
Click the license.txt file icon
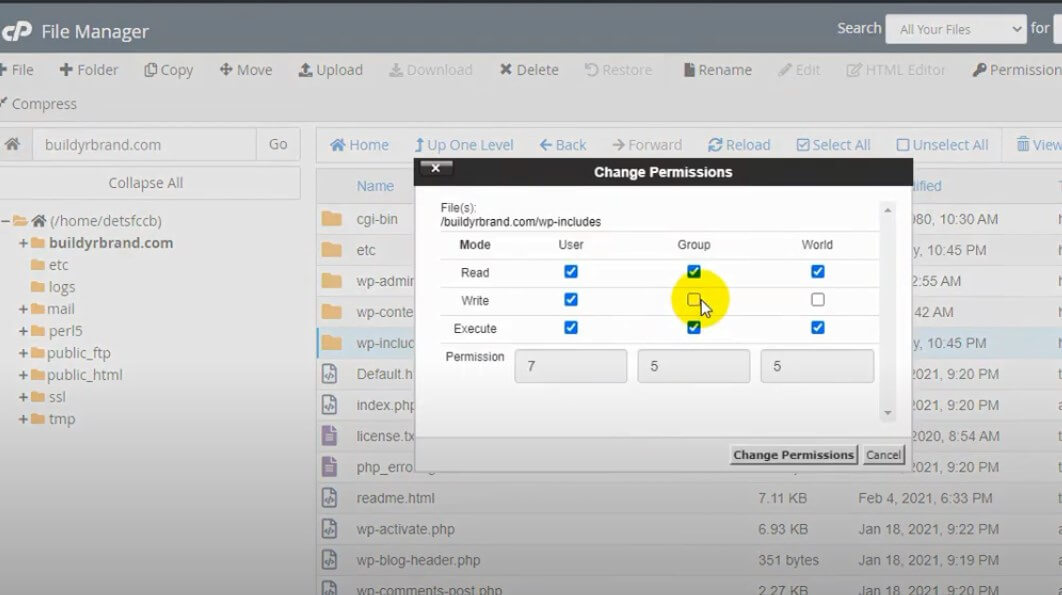[x=329, y=435]
